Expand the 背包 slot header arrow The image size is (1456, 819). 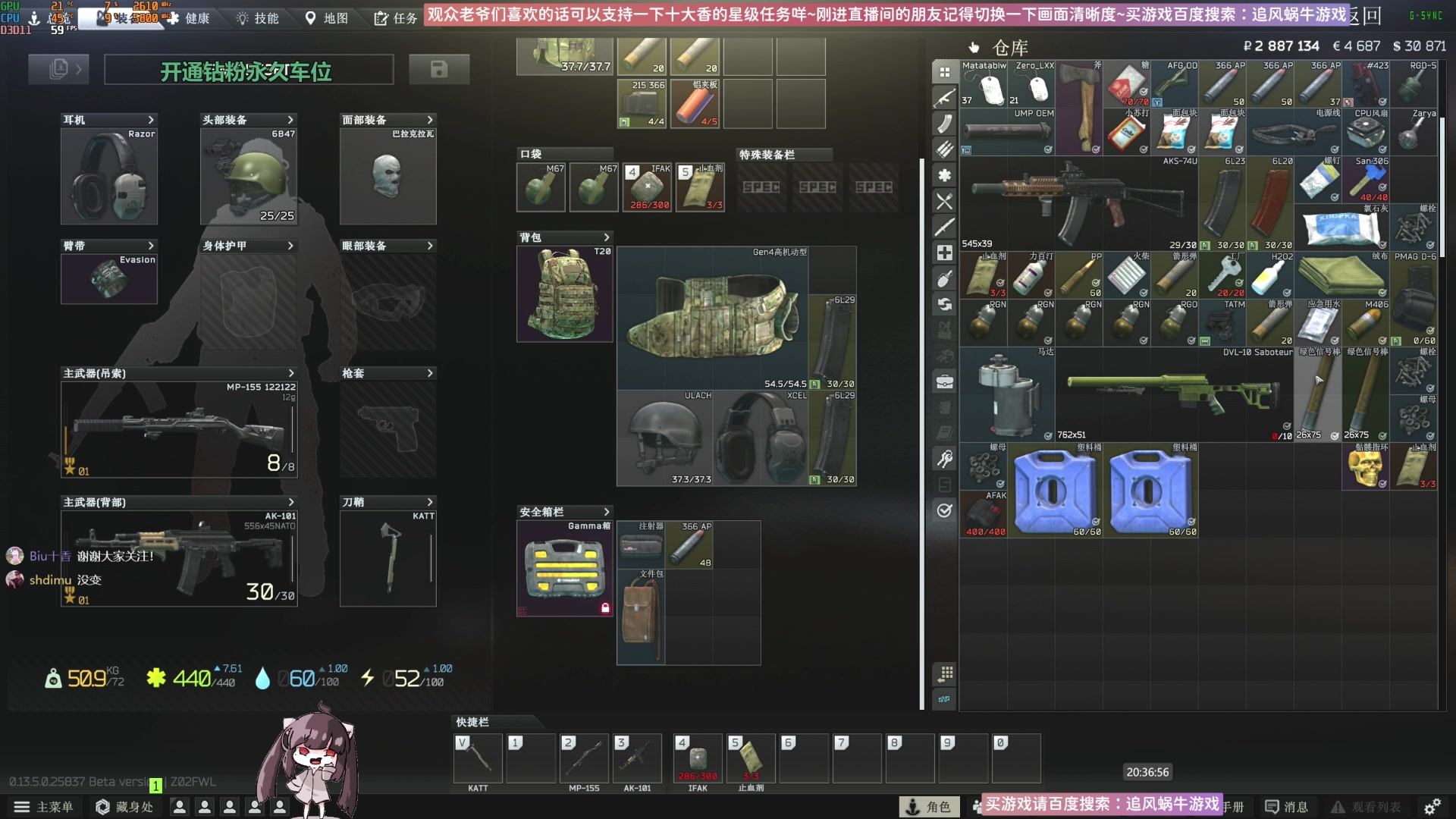(606, 237)
